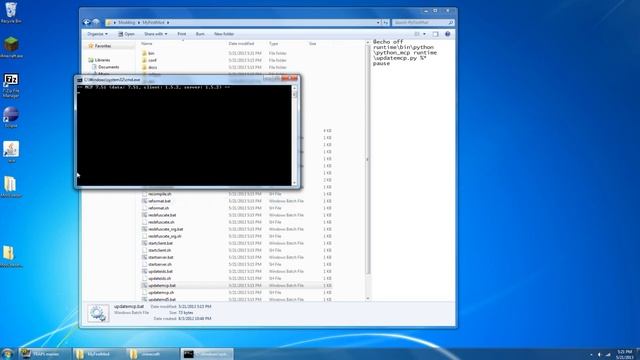Screen dimensions: 640x360
Task: Select Favorites in the navigation pane
Action: tap(102, 46)
